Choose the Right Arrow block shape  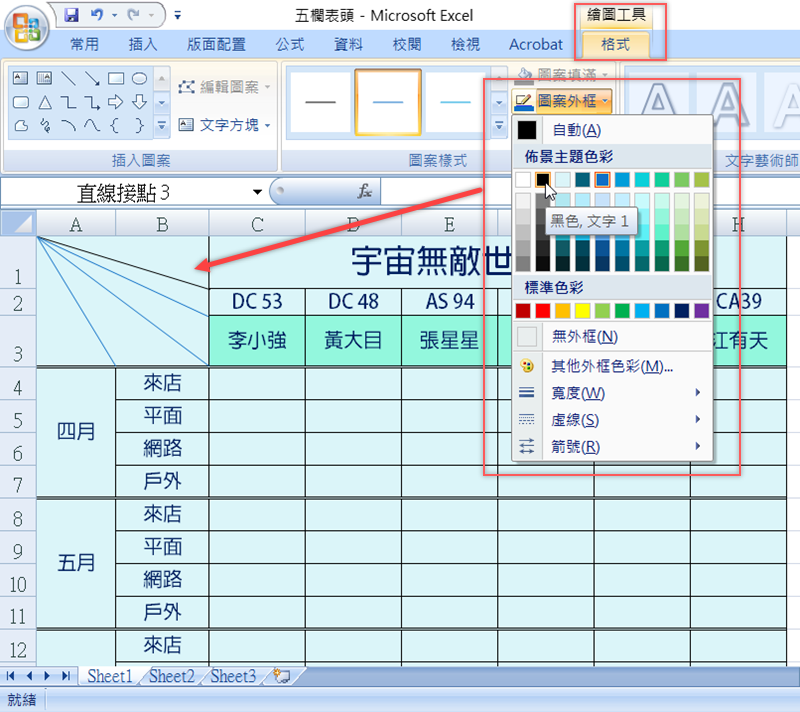pos(115,102)
